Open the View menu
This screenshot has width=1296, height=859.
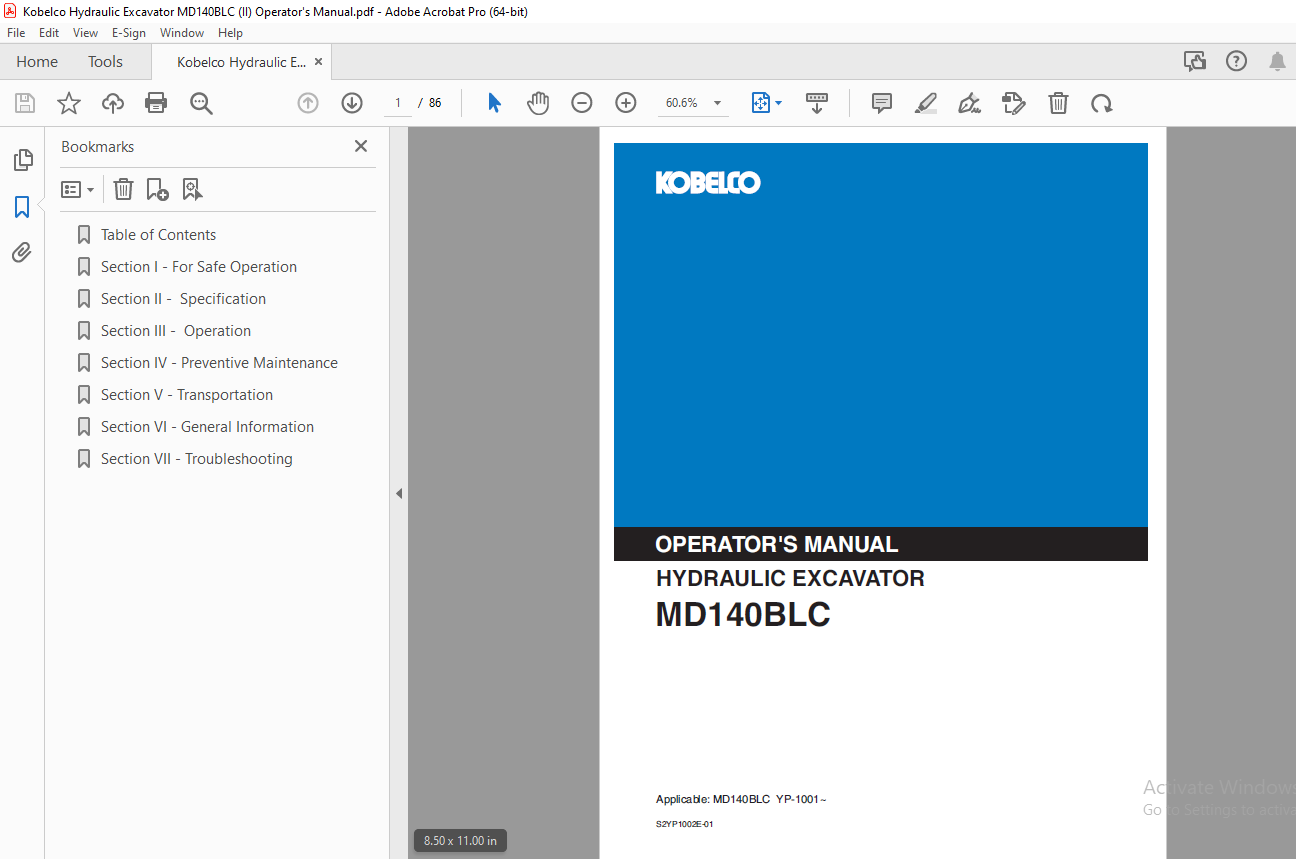click(85, 33)
